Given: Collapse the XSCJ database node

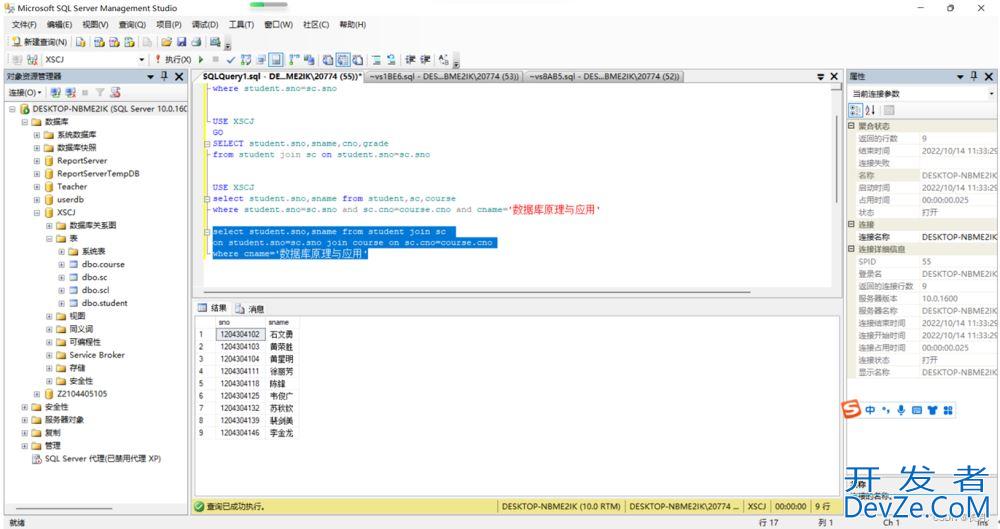Looking at the screenshot, I should coord(37,212).
